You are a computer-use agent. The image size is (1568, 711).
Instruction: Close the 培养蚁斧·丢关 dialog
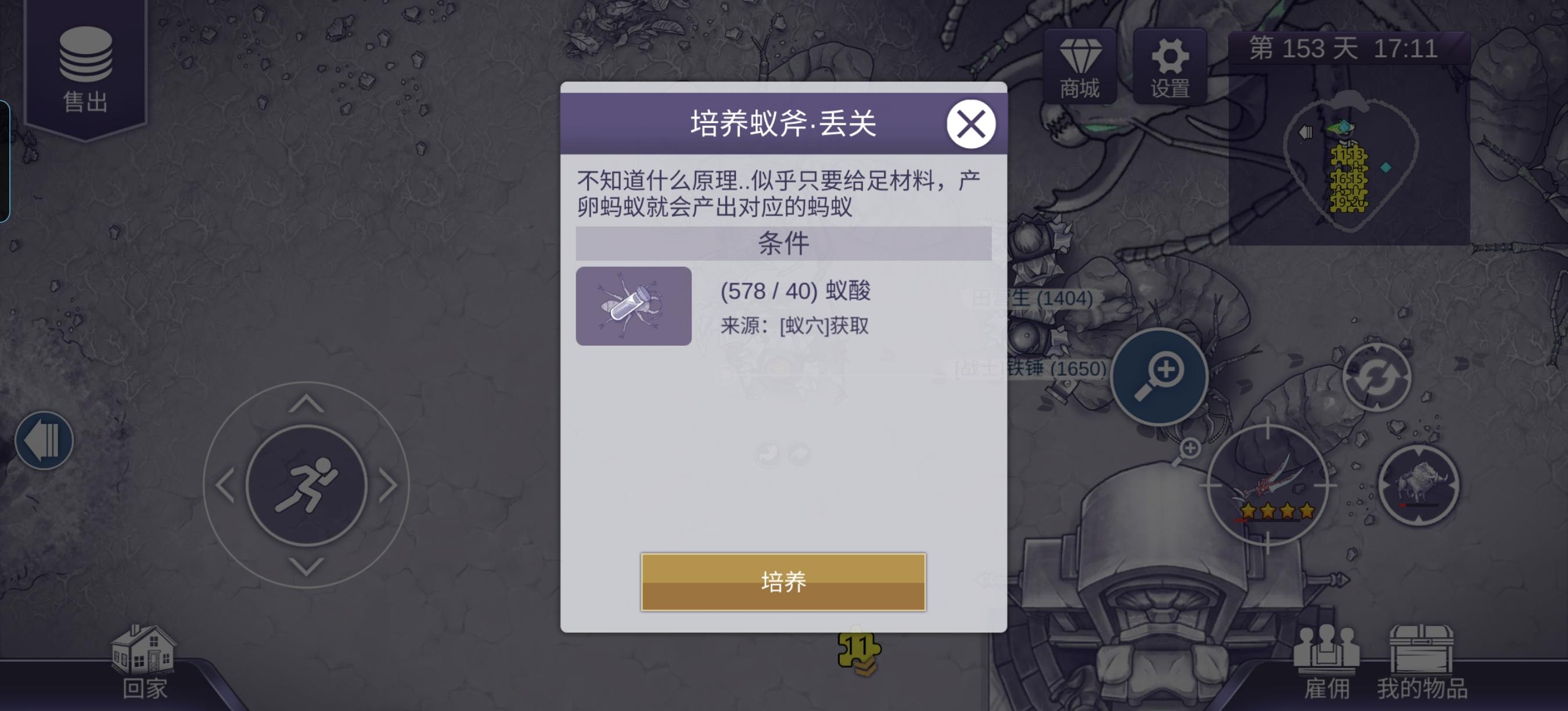point(971,124)
